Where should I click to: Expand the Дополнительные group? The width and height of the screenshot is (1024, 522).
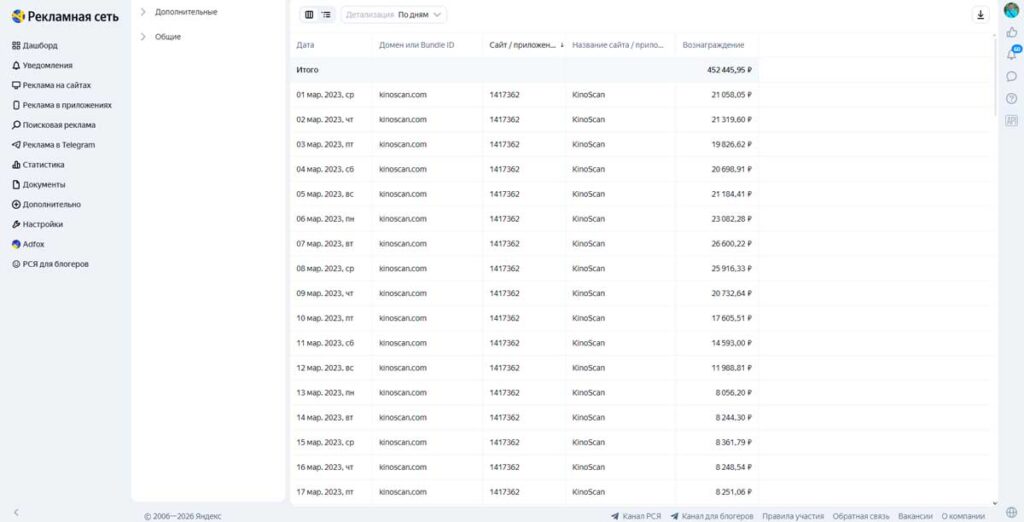click(179, 12)
